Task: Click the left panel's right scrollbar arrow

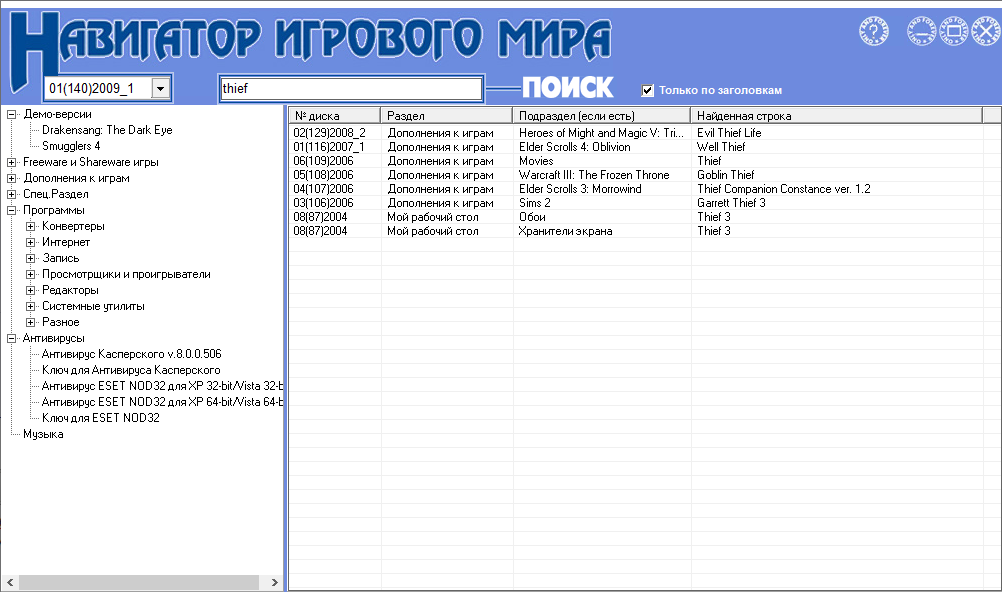Action: [x=275, y=581]
